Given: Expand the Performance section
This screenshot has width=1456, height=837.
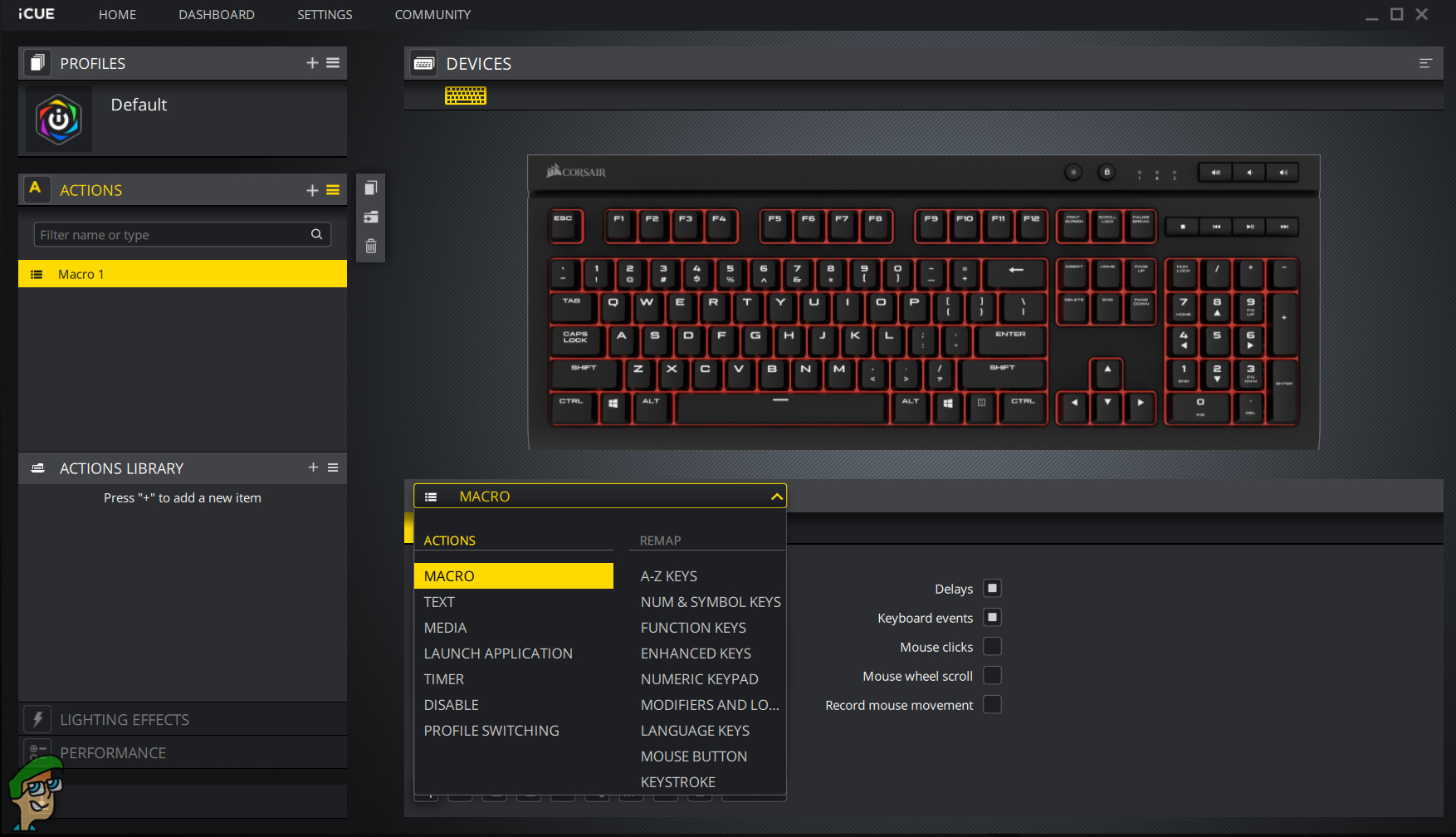Looking at the screenshot, I should click(x=183, y=752).
